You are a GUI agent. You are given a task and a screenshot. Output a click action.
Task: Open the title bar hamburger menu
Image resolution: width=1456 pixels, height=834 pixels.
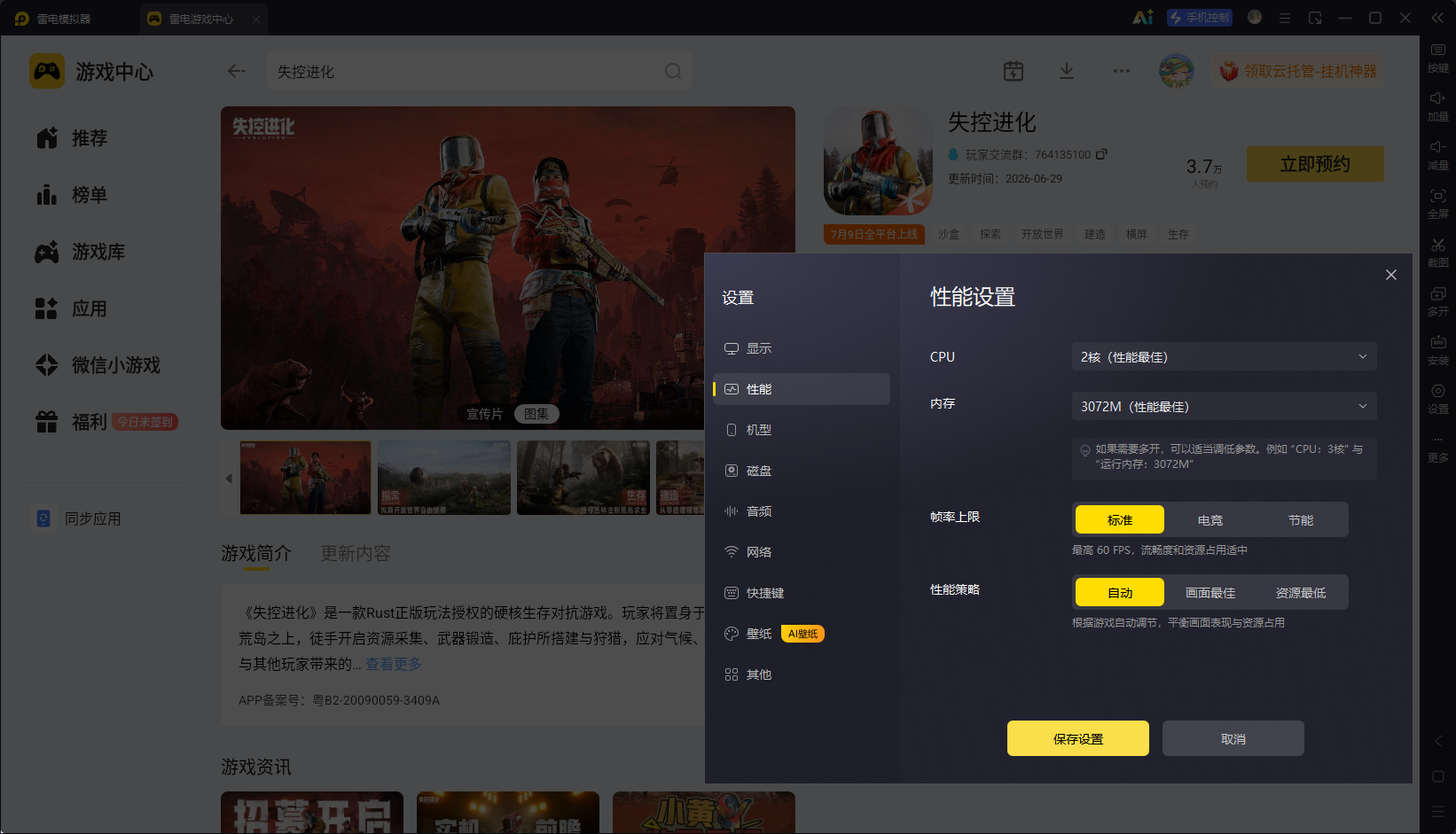point(1284,18)
